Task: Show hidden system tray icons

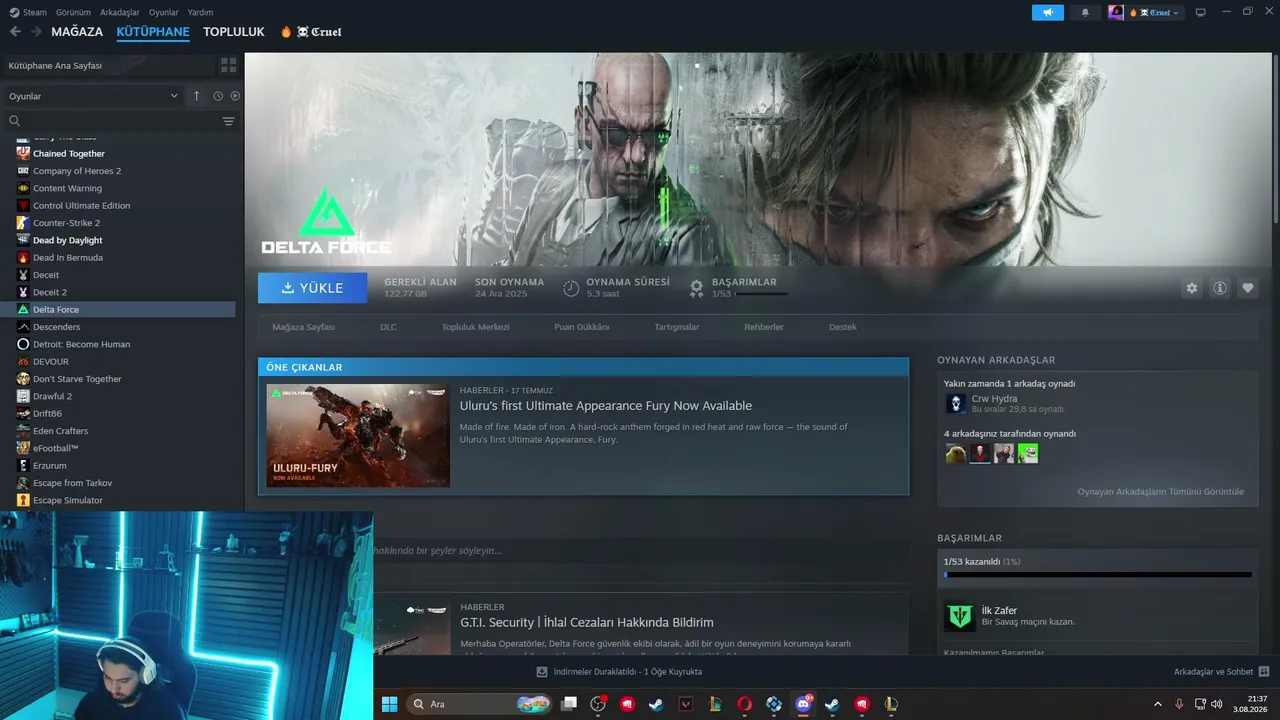Action: tap(1158, 704)
